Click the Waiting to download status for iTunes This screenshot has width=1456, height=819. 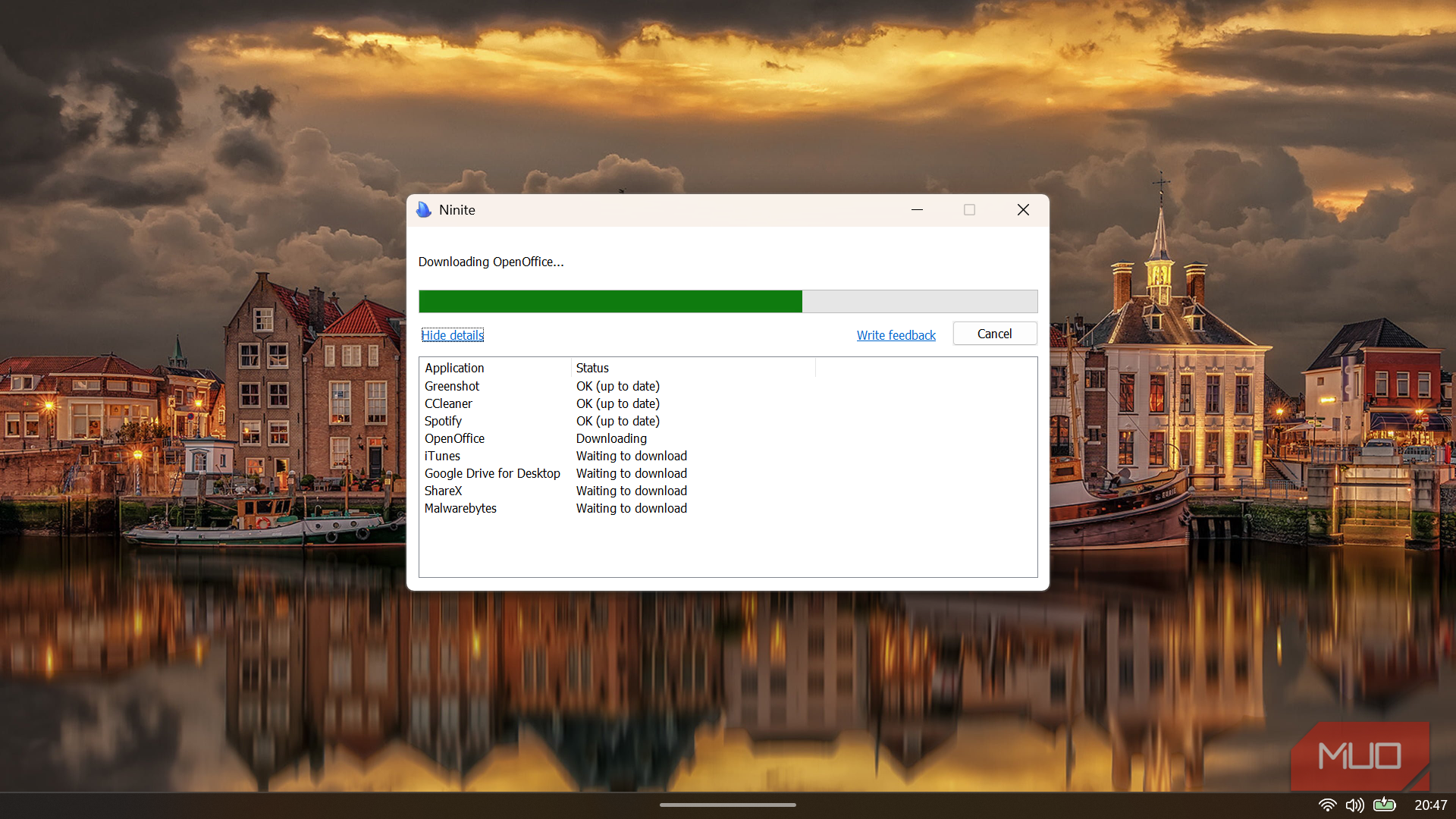[x=631, y=456]
